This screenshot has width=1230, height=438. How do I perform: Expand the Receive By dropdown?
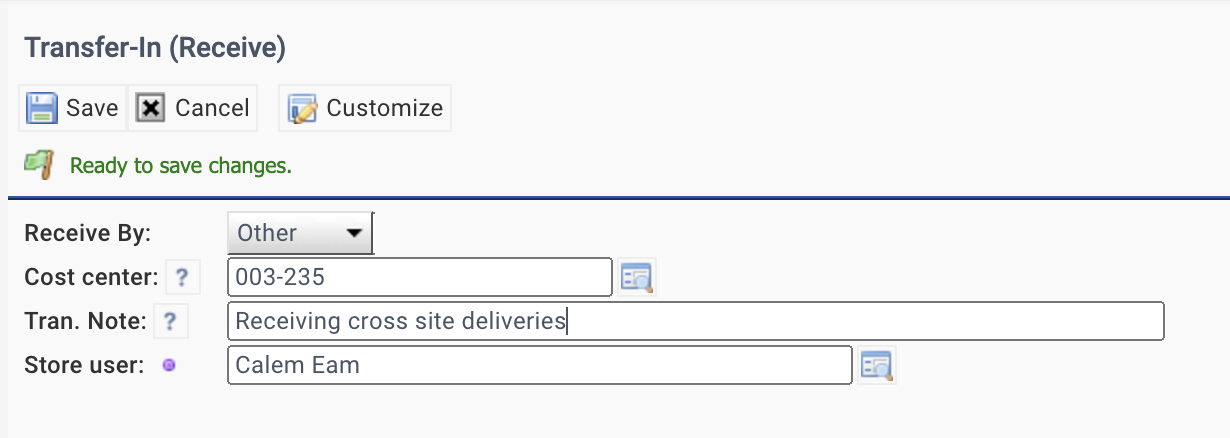tap(300, 233)
